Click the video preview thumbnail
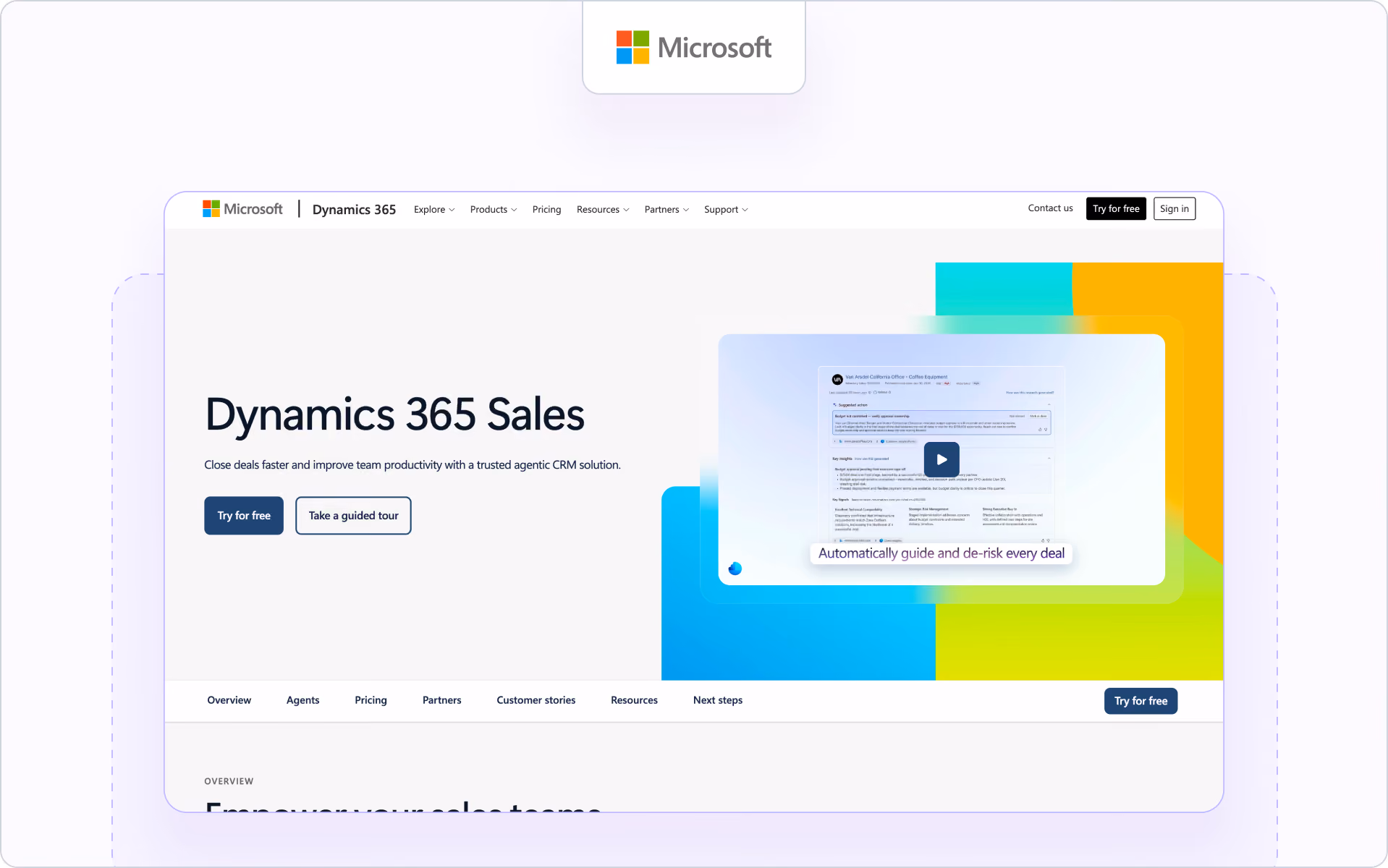This screenshot has height=868, width=1388. tap(941, 459)
